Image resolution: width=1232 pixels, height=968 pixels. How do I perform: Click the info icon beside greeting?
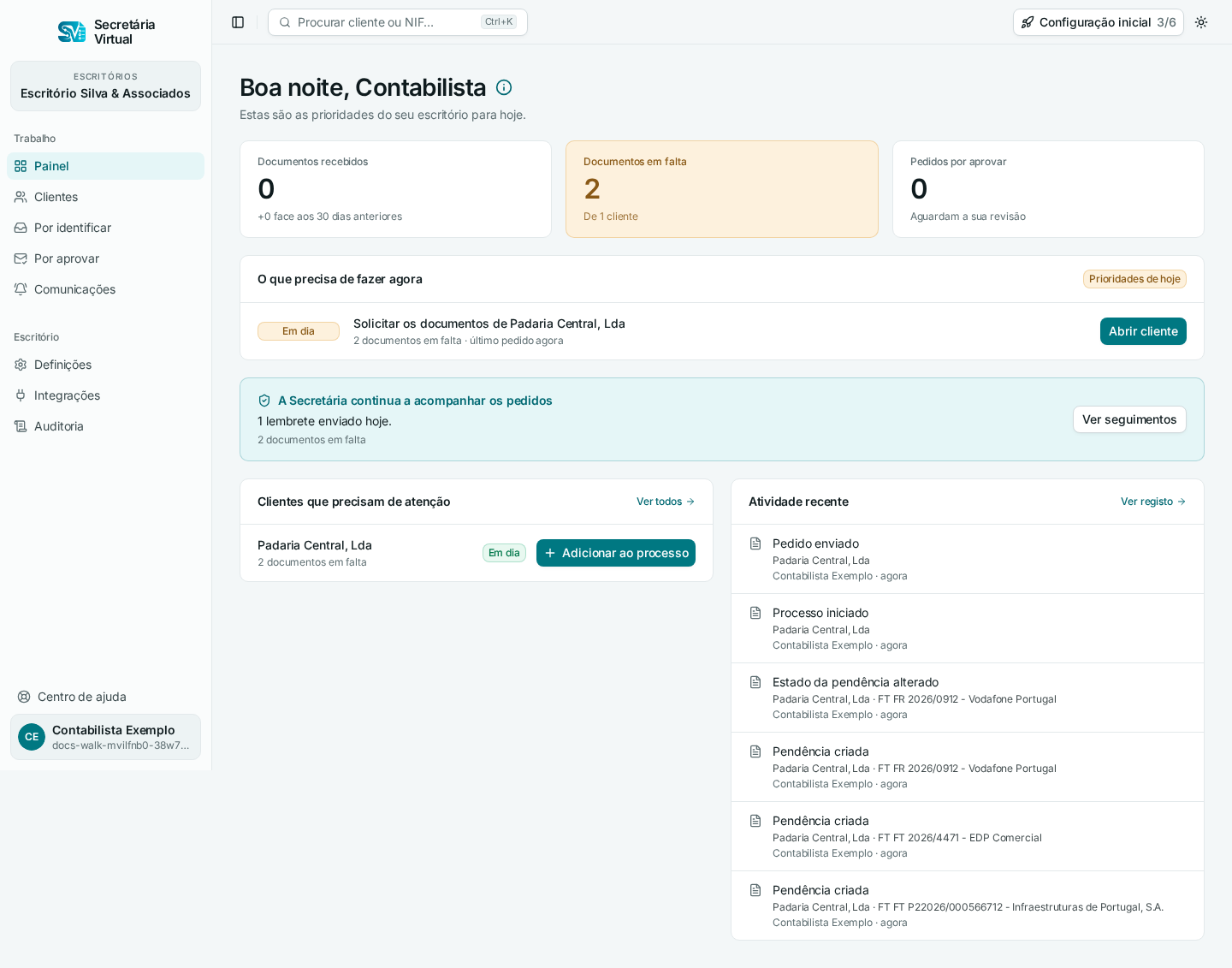pos(504,87)
